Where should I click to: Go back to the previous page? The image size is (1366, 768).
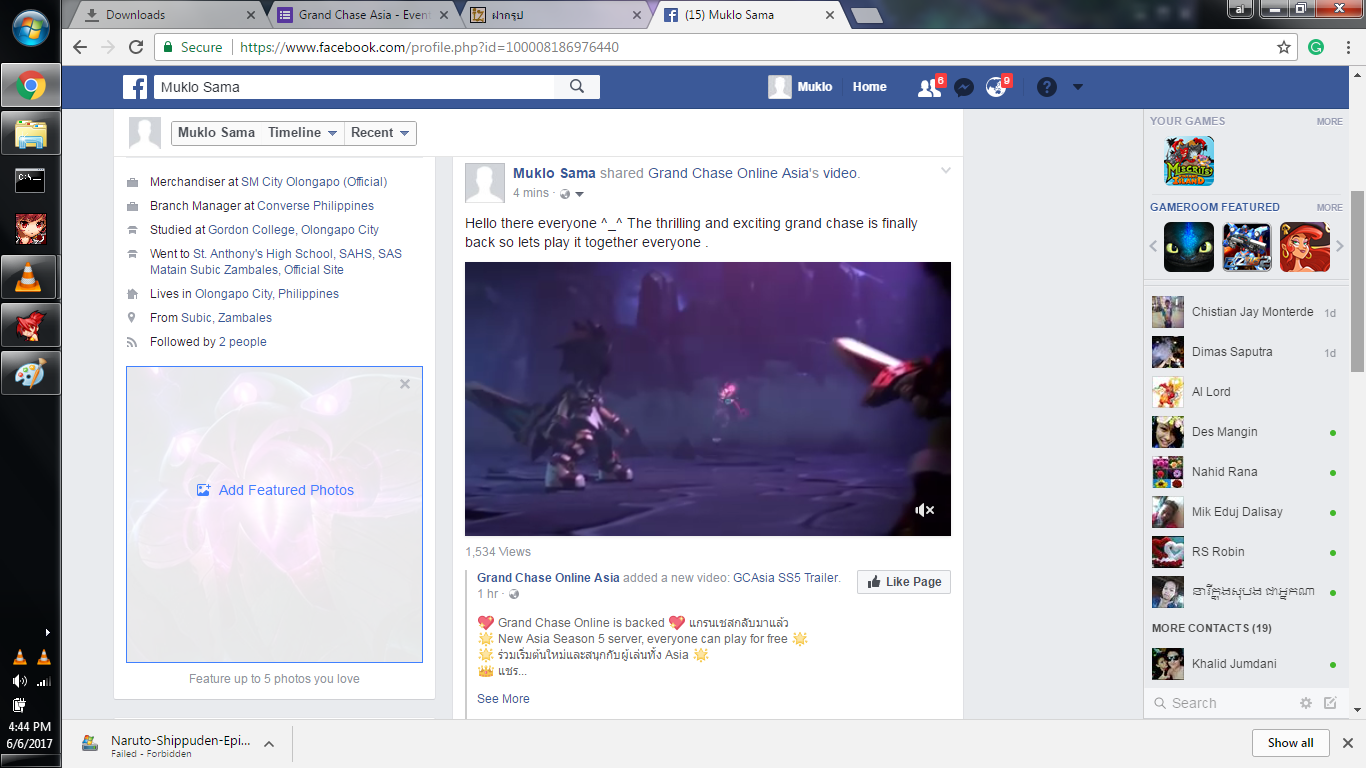pyautogui.click(x=80, y=47)
